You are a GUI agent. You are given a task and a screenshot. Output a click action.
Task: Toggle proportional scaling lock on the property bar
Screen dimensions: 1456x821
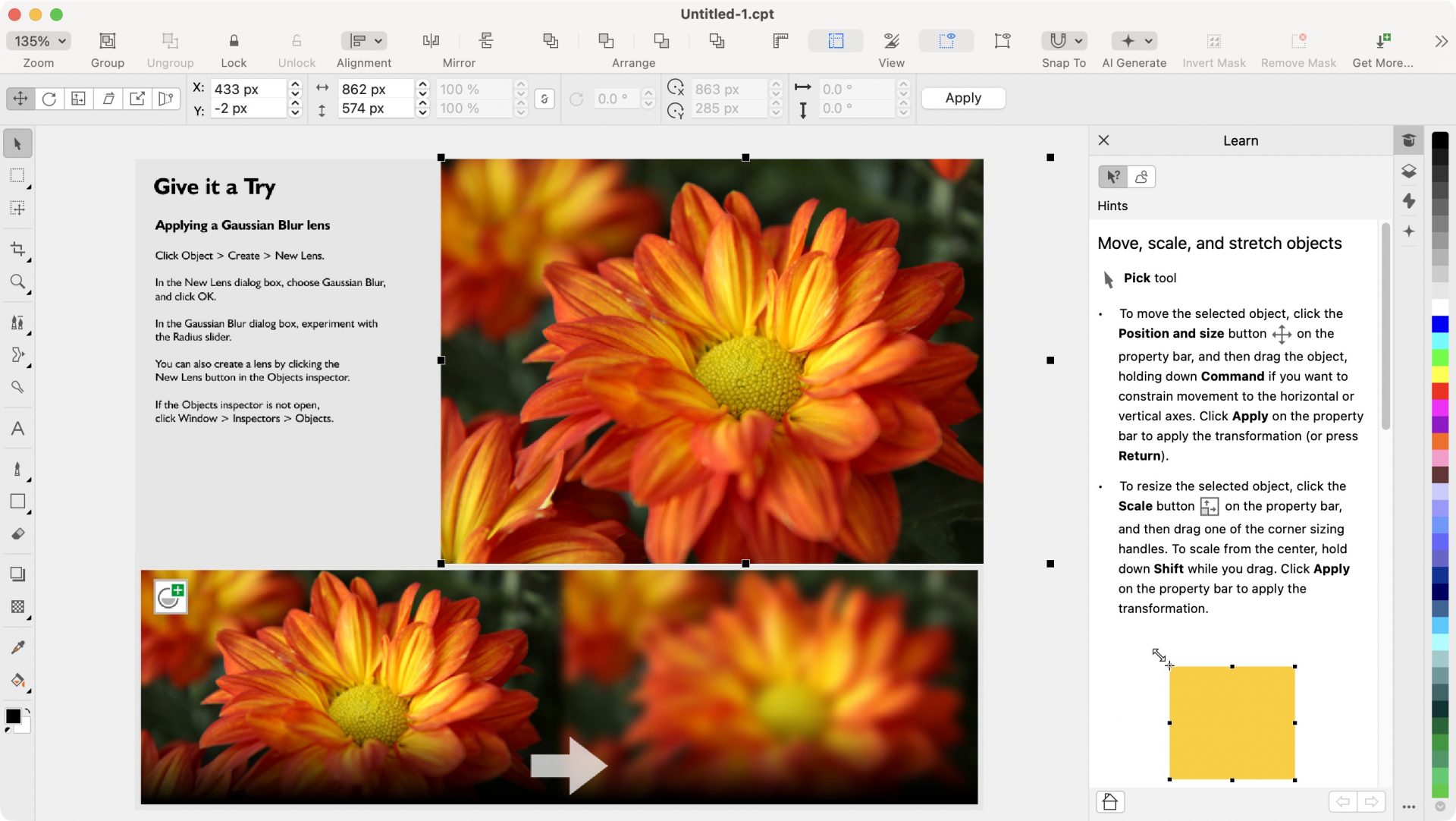pos(544,99)
